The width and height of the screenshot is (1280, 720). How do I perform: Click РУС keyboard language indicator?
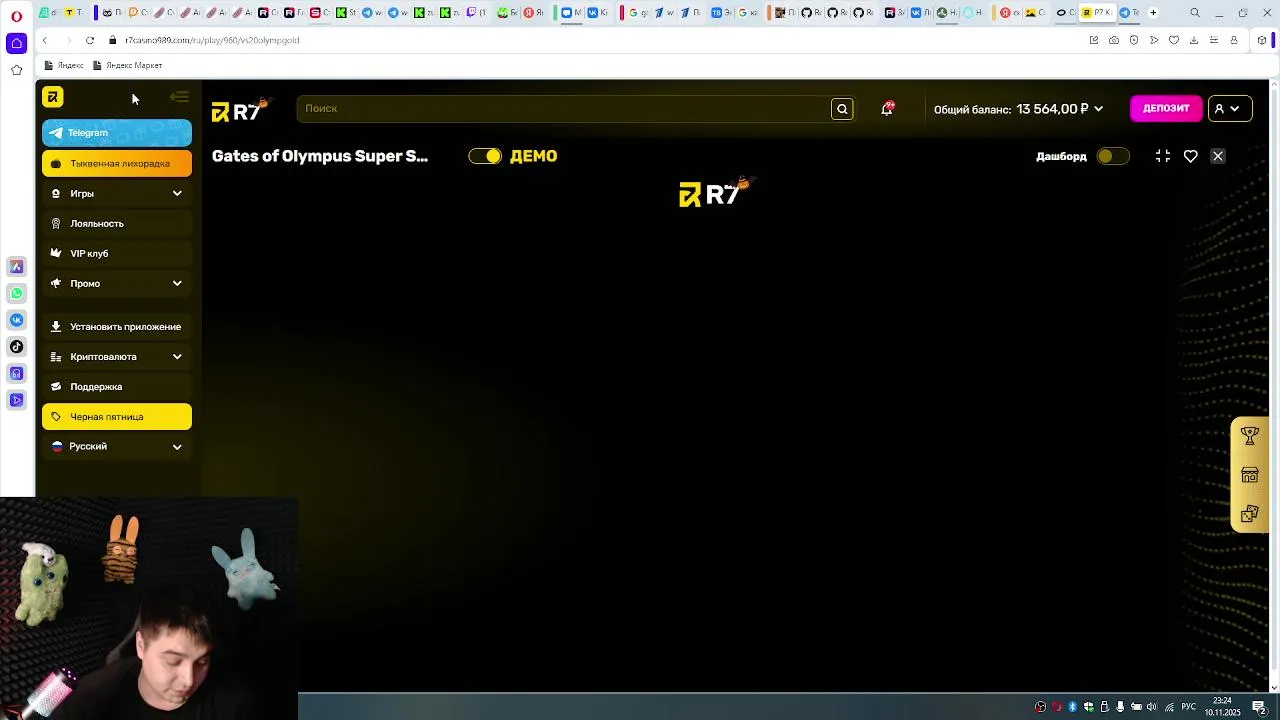click(x=1189, y=707)
